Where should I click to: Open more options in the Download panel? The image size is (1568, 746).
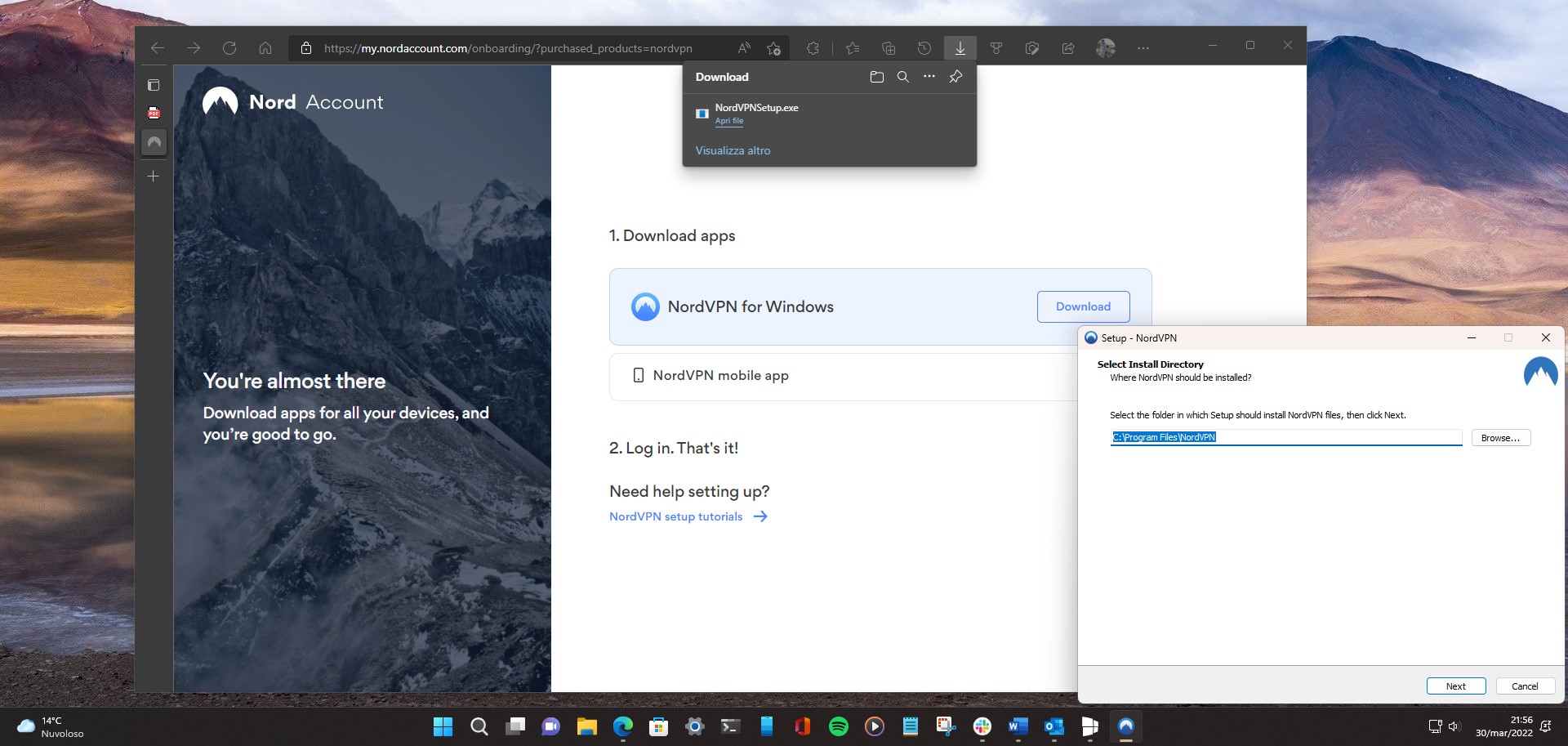(x=929, y=77)
